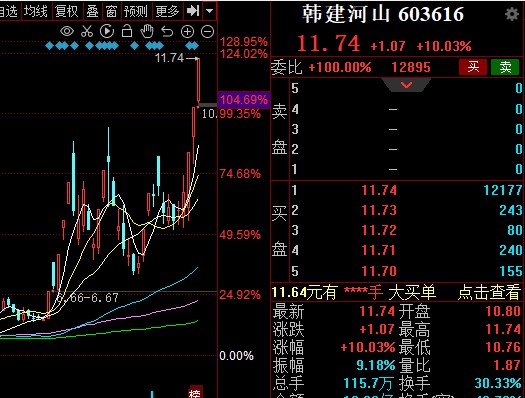Viewport: 525px width, 398px height.
Task: Select the hand pan tool
Action: point(147,31)
